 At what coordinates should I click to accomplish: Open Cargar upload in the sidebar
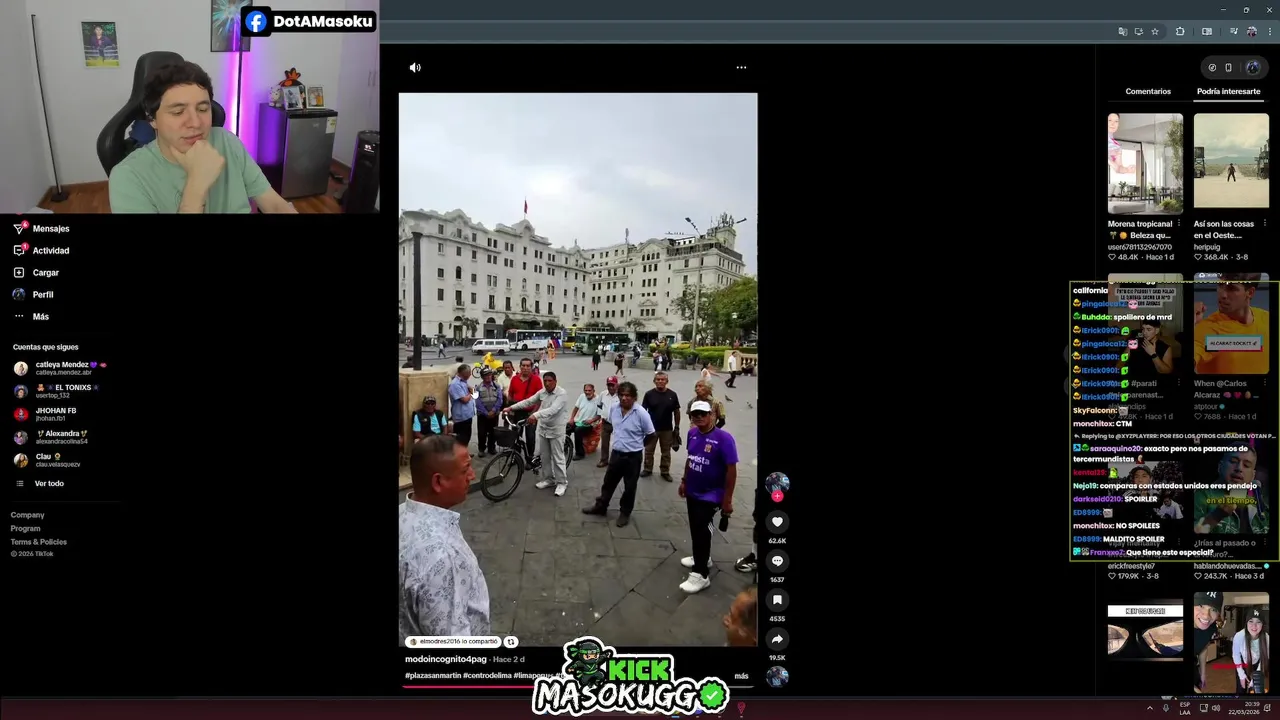[36, 273]
